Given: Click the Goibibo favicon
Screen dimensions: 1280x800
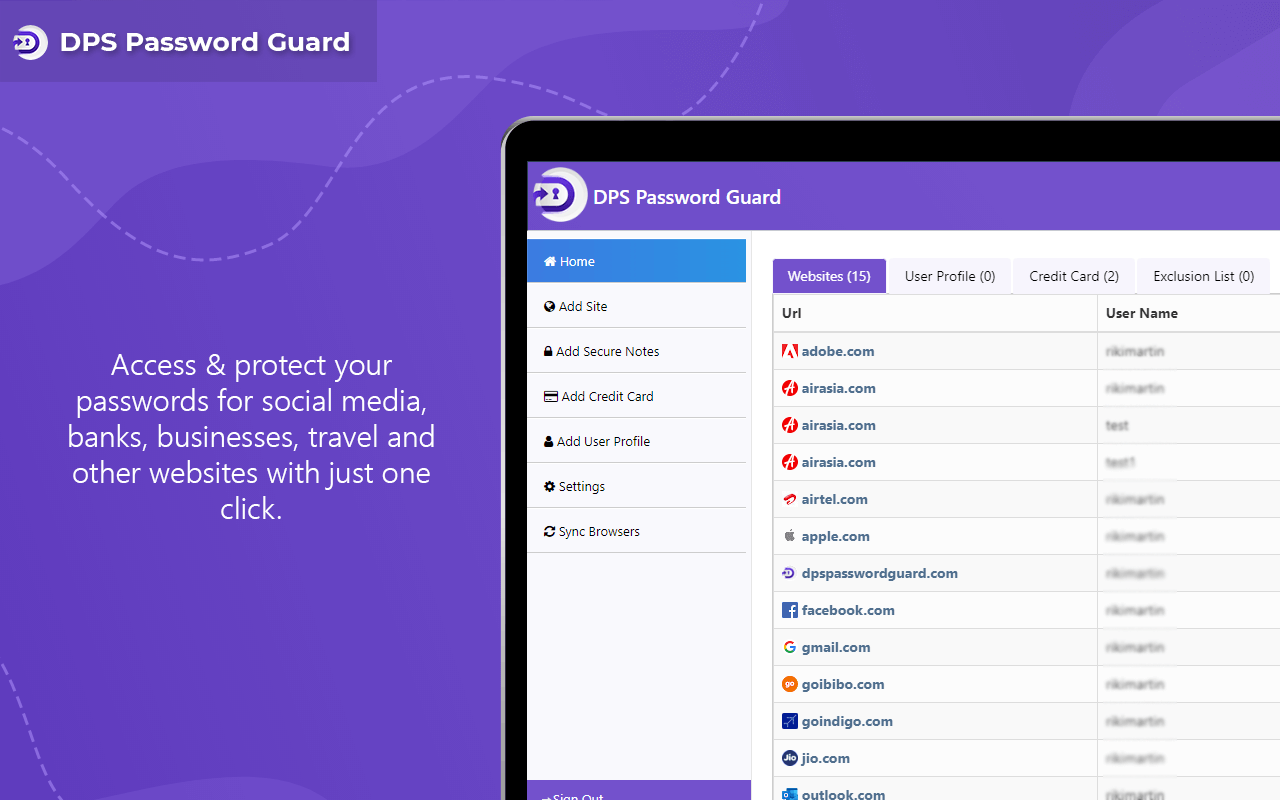Looking at the screenshot, I should (x=790, y=684).
